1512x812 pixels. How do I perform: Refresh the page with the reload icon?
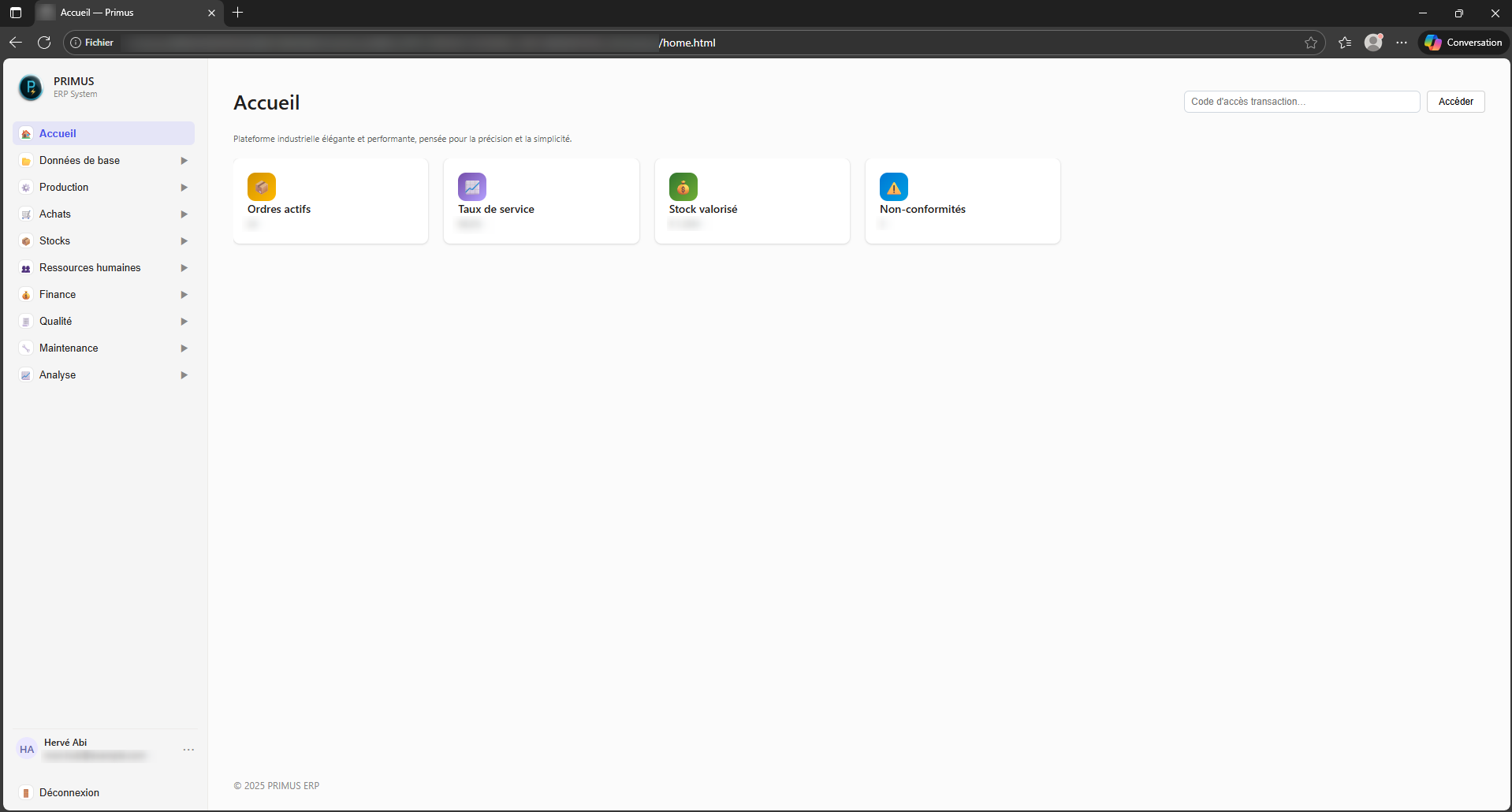tap(44, 43)
